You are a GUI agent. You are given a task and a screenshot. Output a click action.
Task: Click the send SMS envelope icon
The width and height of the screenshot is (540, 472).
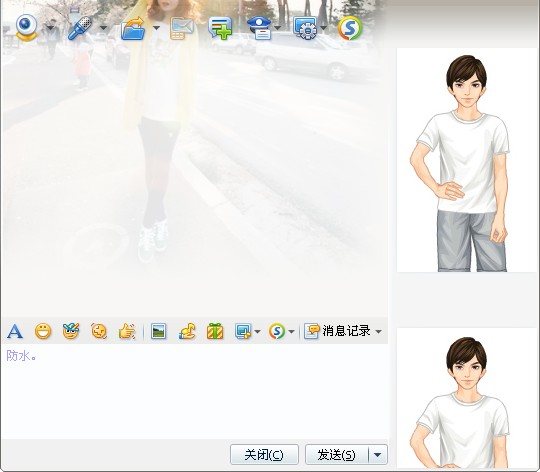pos(182,29)
